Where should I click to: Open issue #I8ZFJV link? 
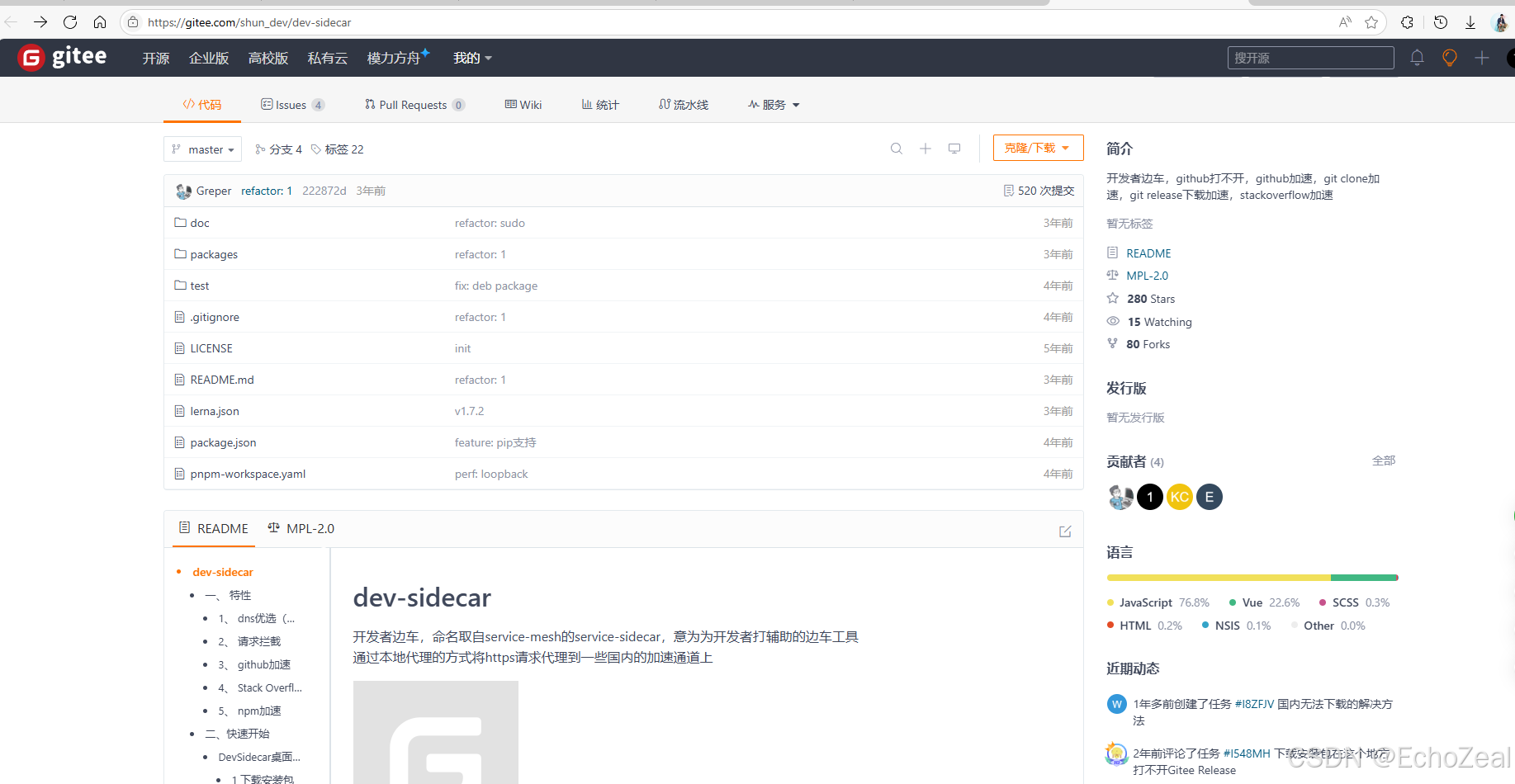(1254, 704)
